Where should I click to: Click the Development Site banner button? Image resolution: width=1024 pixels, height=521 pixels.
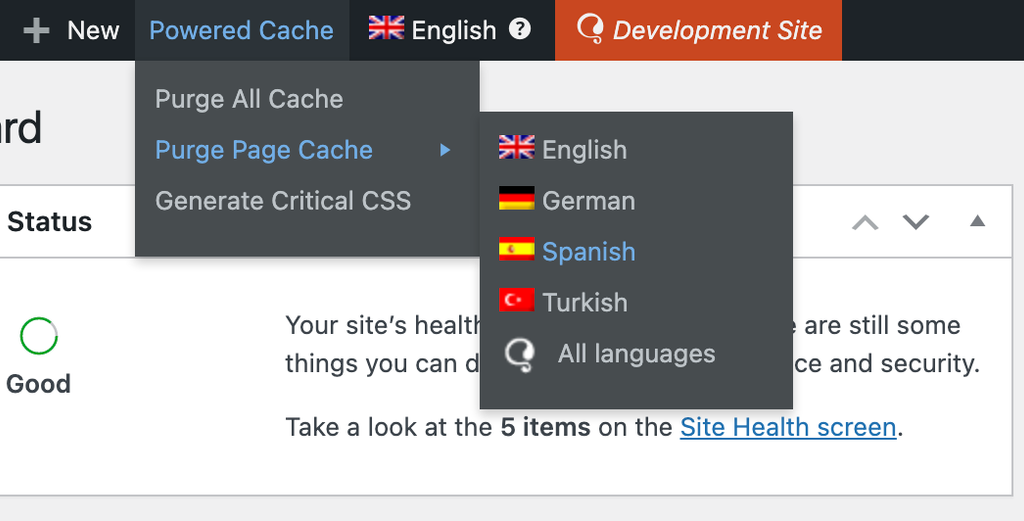698,30
